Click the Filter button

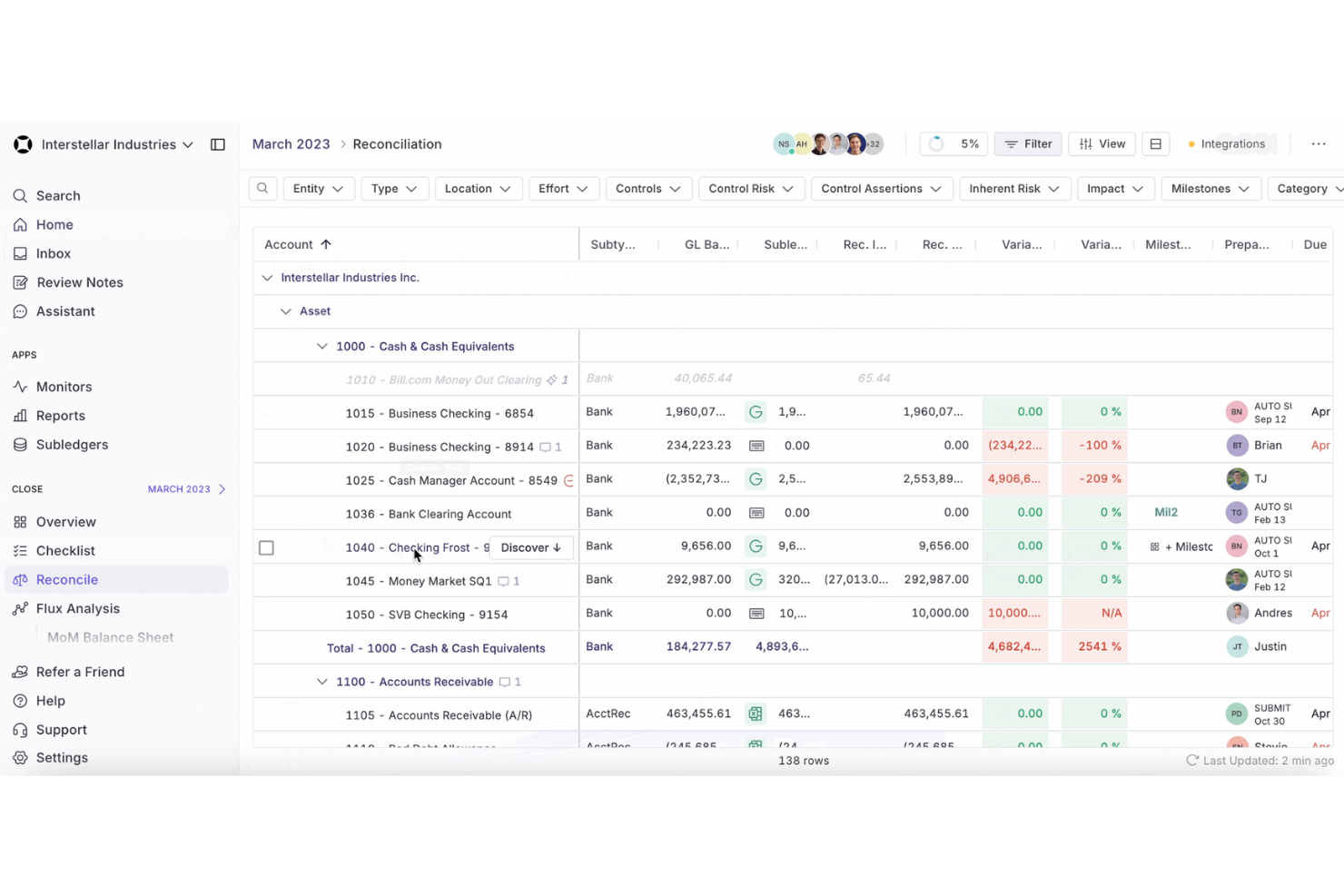tap(1028, 144)
